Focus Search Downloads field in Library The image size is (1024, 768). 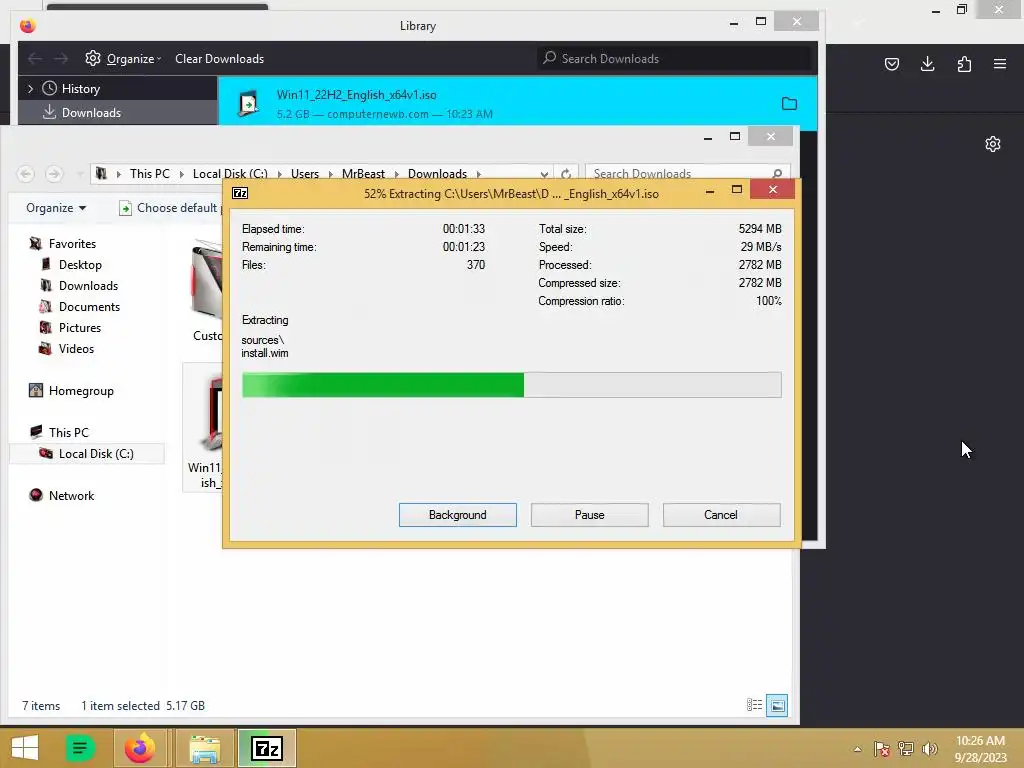coord(674,59)
